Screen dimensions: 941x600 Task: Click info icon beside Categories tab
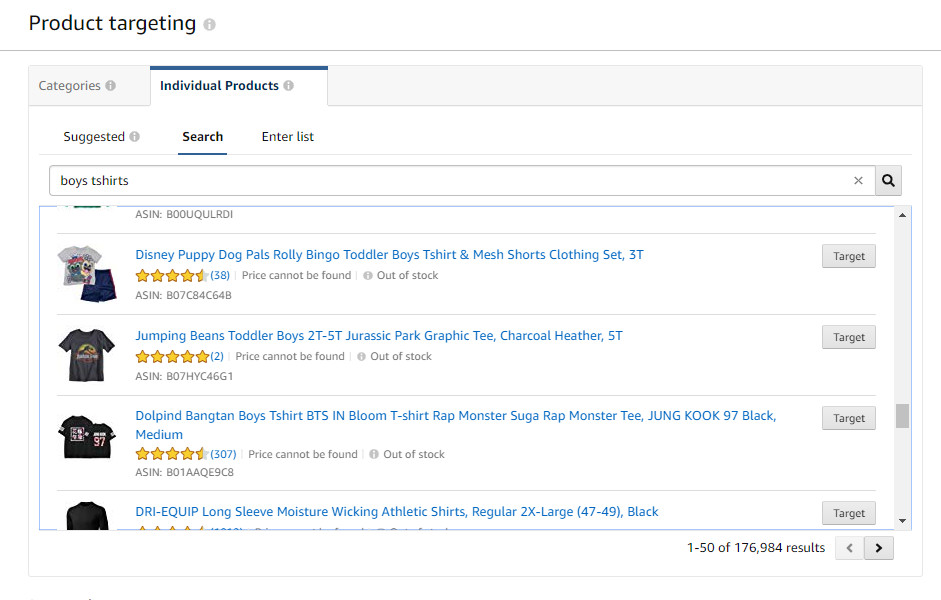pyautogui.click(x=111, y=86)
